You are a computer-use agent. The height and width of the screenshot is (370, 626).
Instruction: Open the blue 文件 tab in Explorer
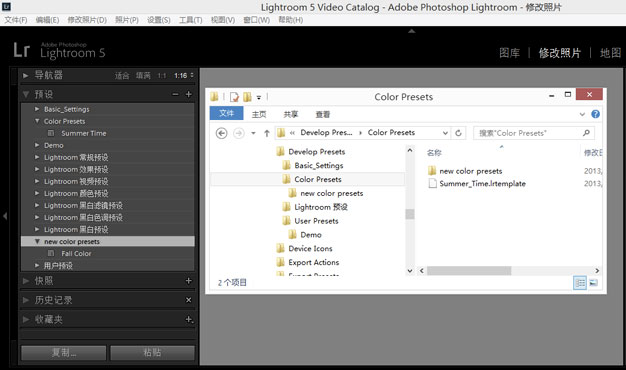[226, 113]
